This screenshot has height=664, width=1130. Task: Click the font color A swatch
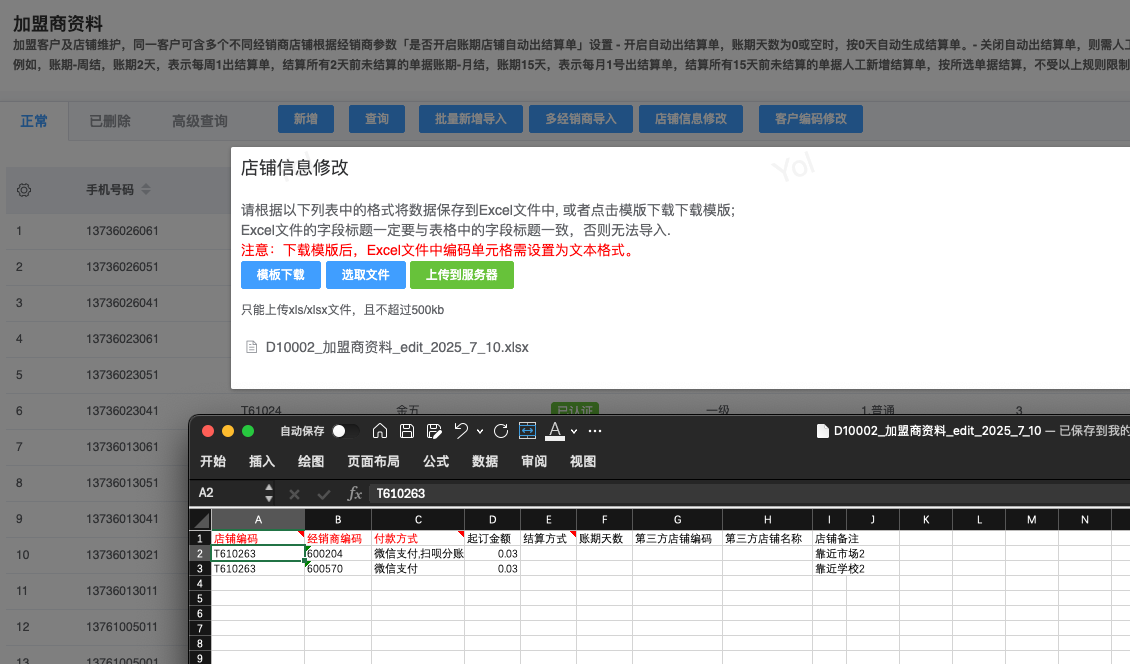[x=556, y=431]
